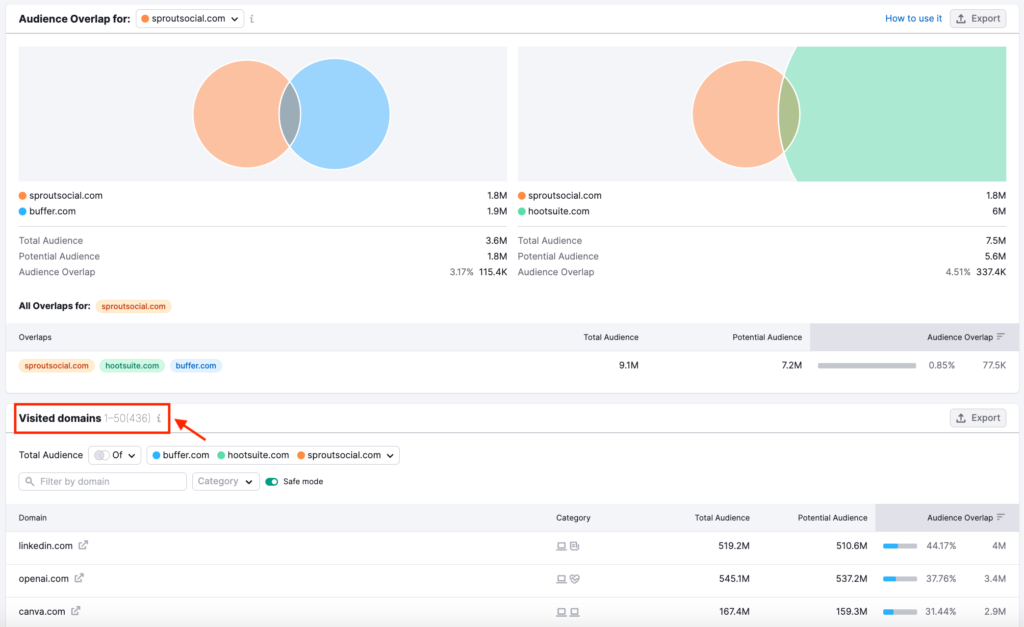Image resolution: width=1024 pixels, height=627 pixels.
Task: Click heart category icon in openai.com row
Action: click(x=575, y=579)
